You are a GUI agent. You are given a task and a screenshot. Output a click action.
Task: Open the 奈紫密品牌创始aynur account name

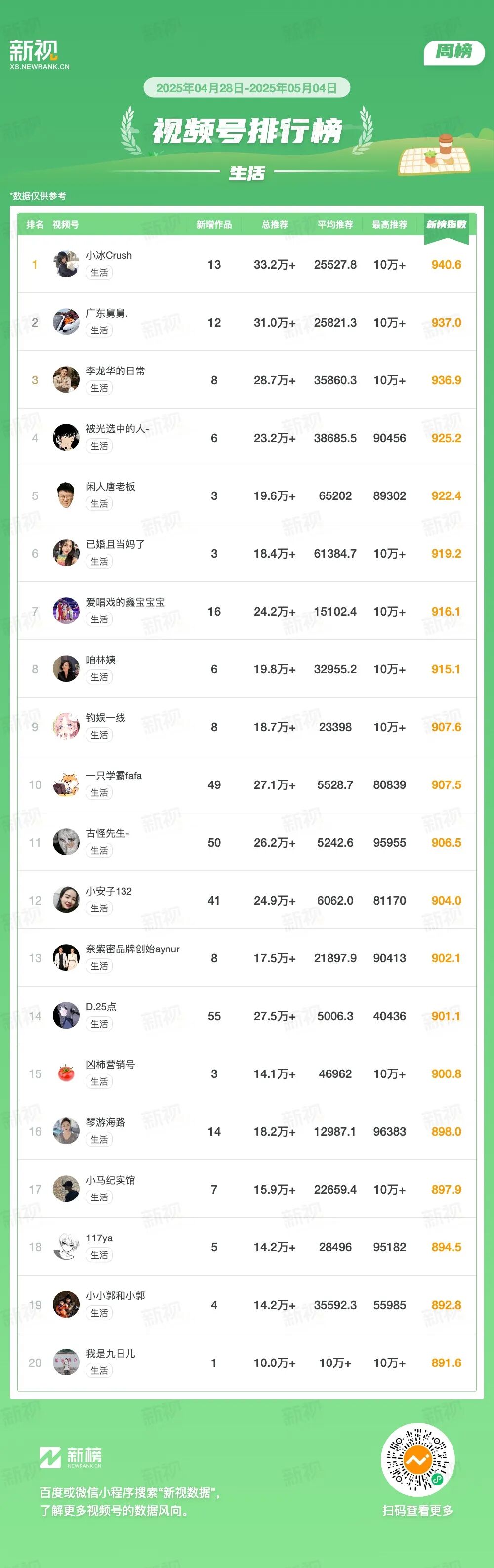tap(132, 949)
